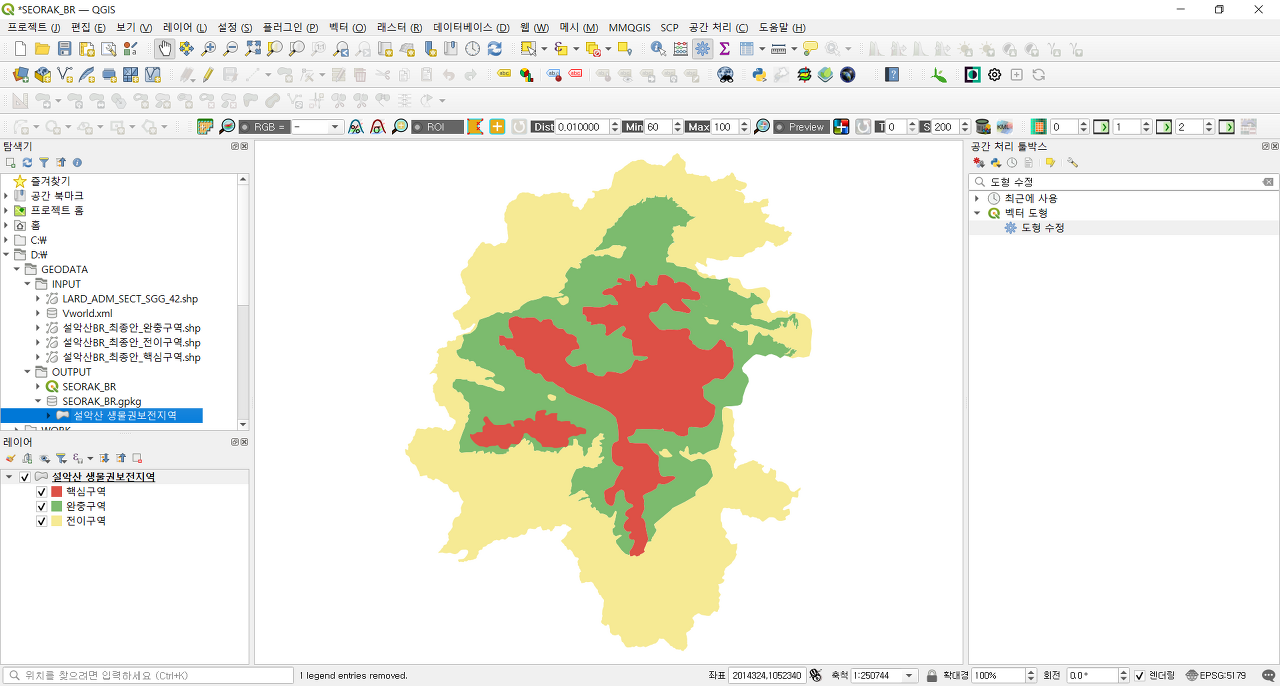Open the SCP menu
Screen dimensions: 1280x686
[x=669, y=27]
